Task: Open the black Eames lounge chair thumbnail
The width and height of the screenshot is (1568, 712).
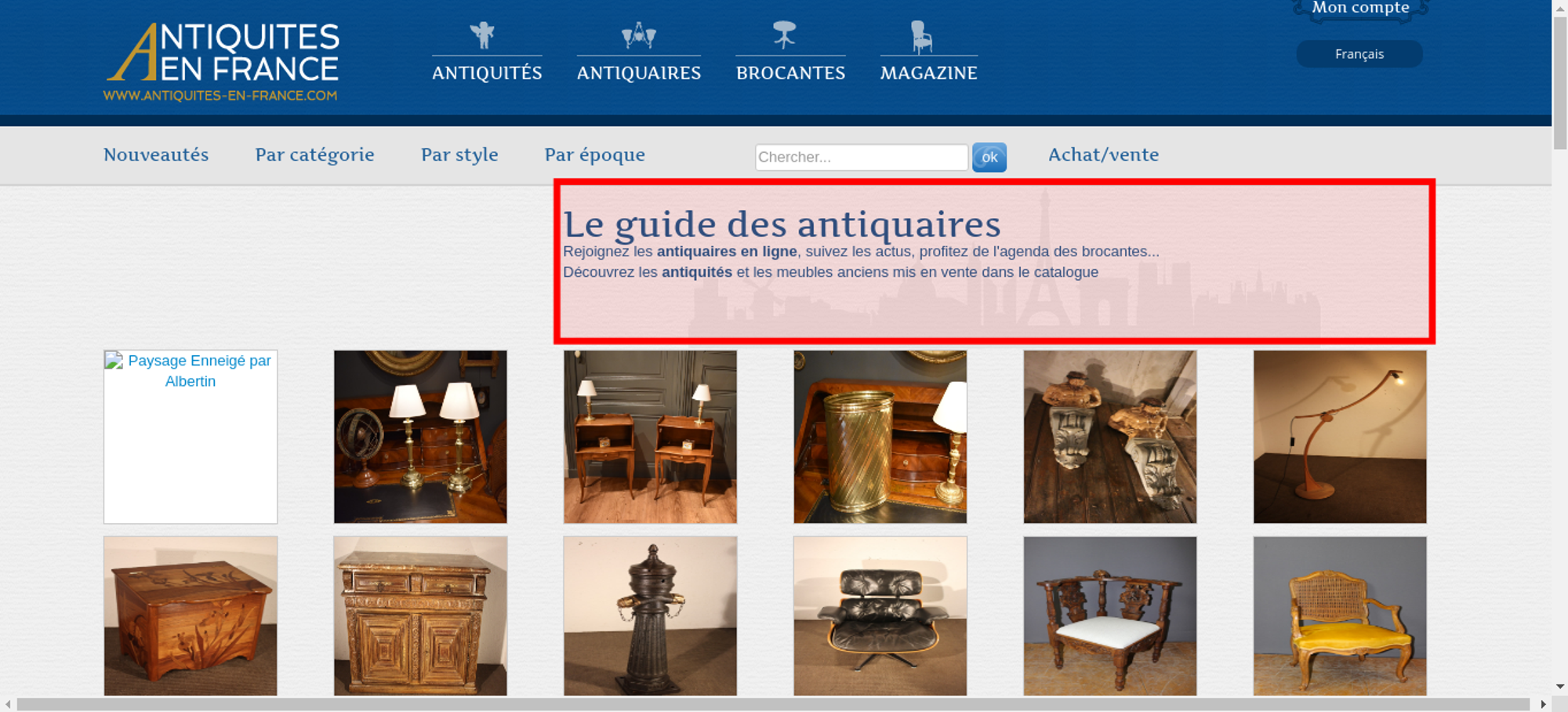Action: [x=880, y=616]
